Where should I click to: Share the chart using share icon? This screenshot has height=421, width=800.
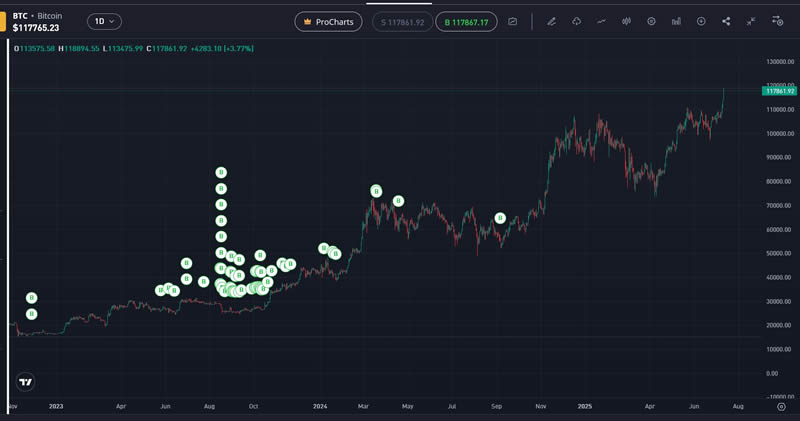726,21
